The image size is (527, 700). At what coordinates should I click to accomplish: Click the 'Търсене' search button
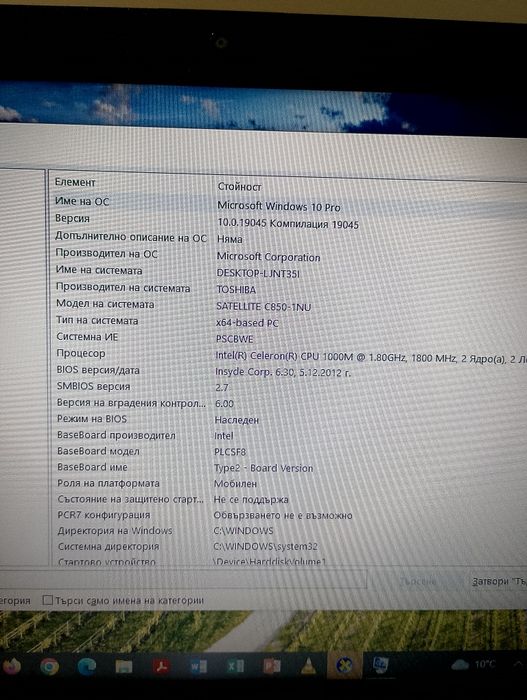click(418, 581)
